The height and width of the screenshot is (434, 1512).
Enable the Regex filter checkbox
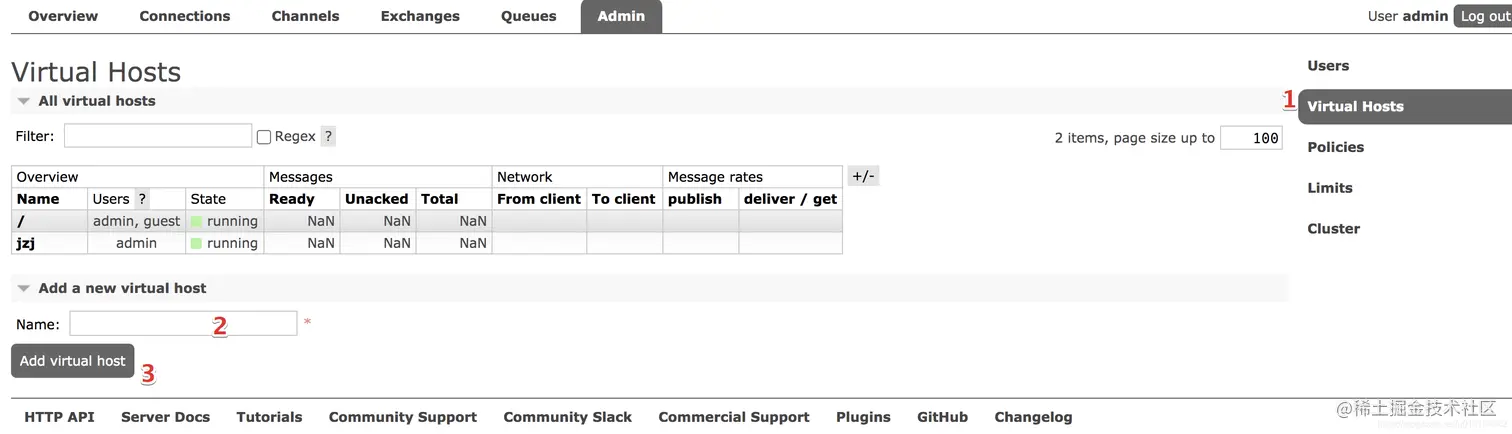pos(264,137)
